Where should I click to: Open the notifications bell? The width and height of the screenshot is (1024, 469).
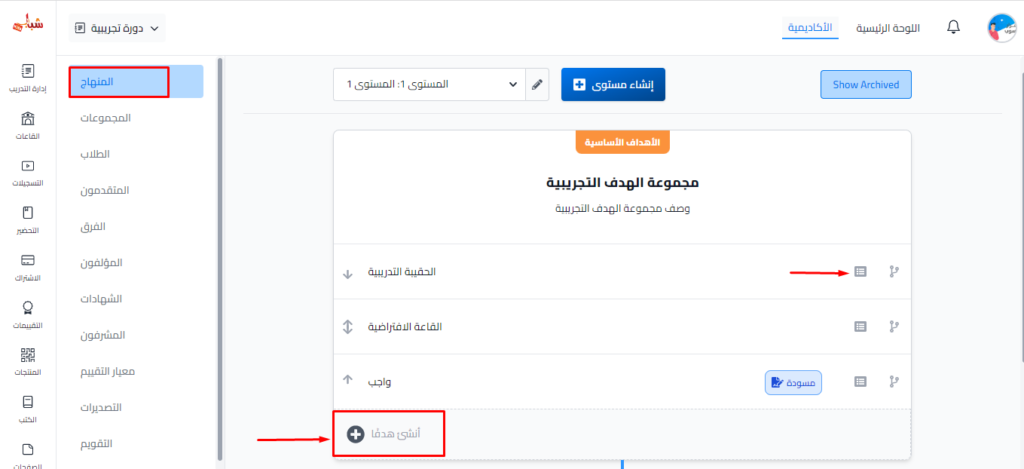953,27
